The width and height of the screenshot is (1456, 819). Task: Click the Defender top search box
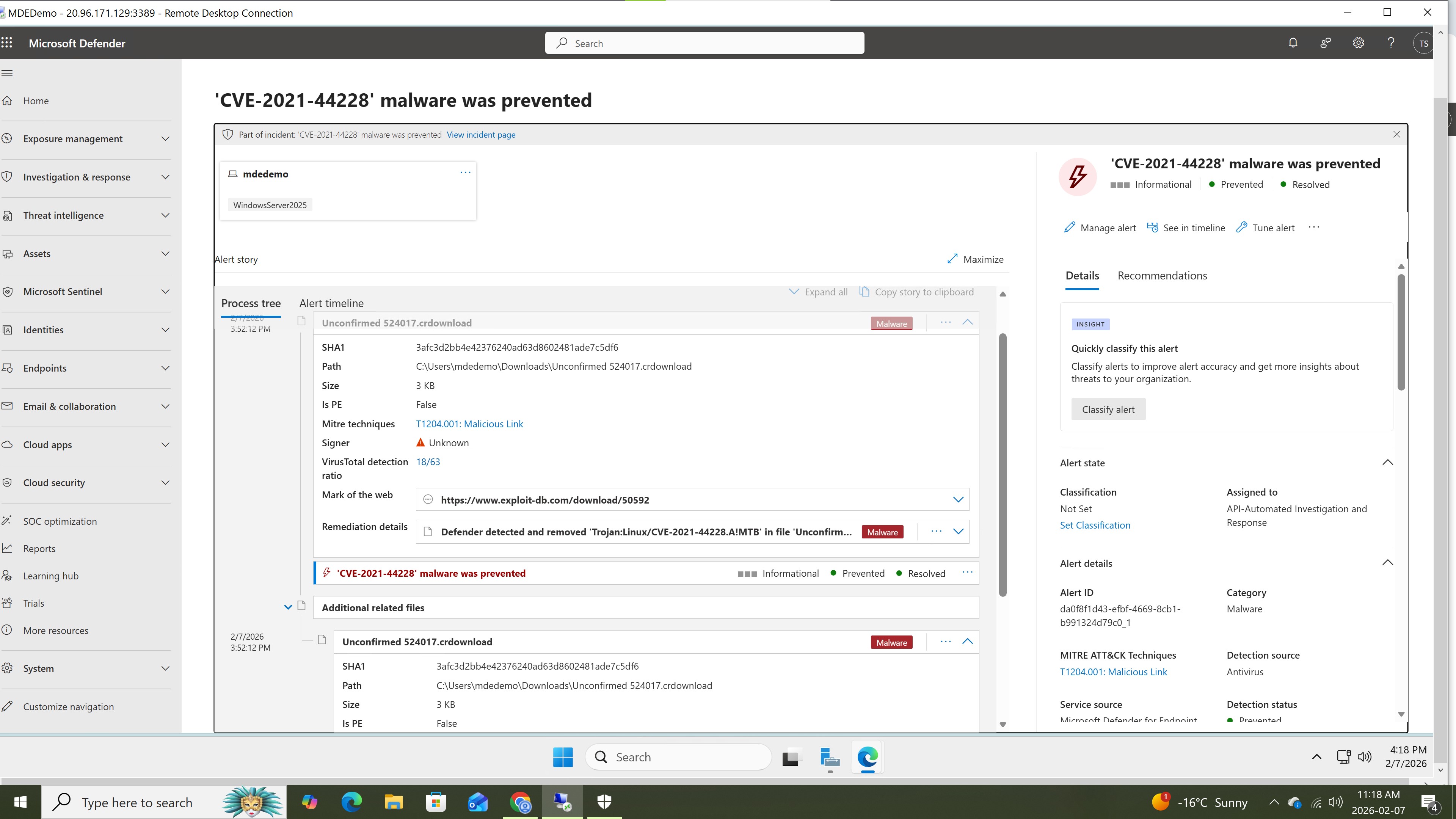[704, 43]
